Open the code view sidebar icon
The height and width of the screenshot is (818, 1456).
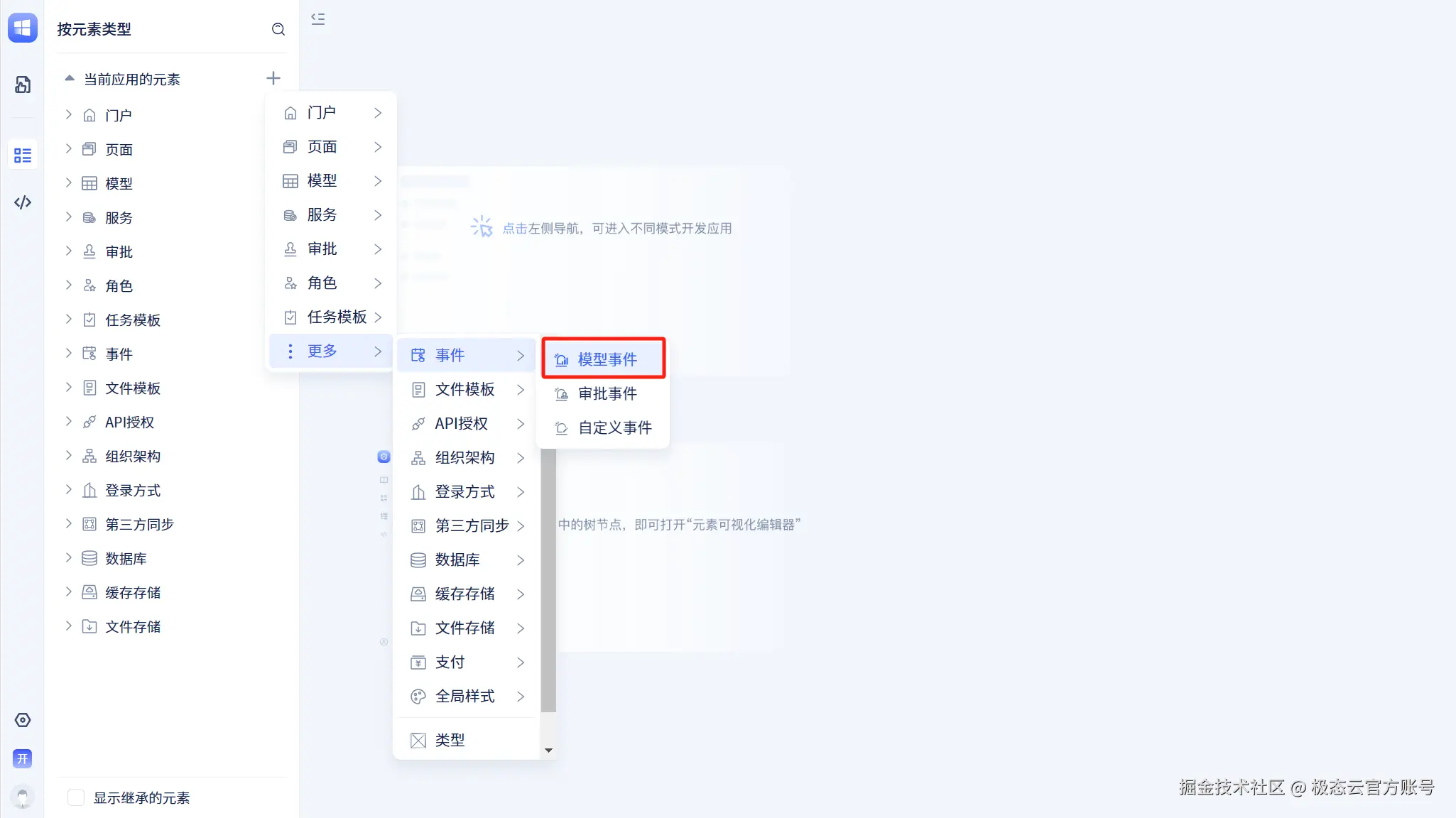click(23, 202)
